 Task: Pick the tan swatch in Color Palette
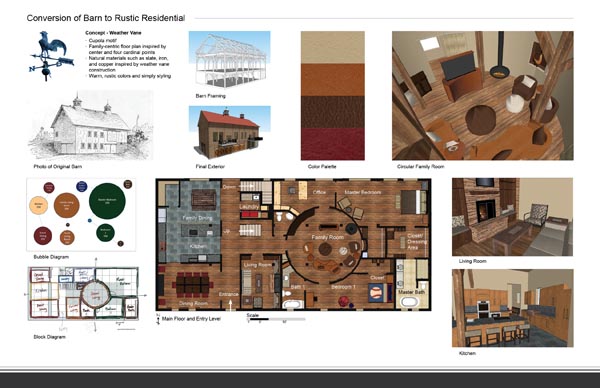point(333,47)
